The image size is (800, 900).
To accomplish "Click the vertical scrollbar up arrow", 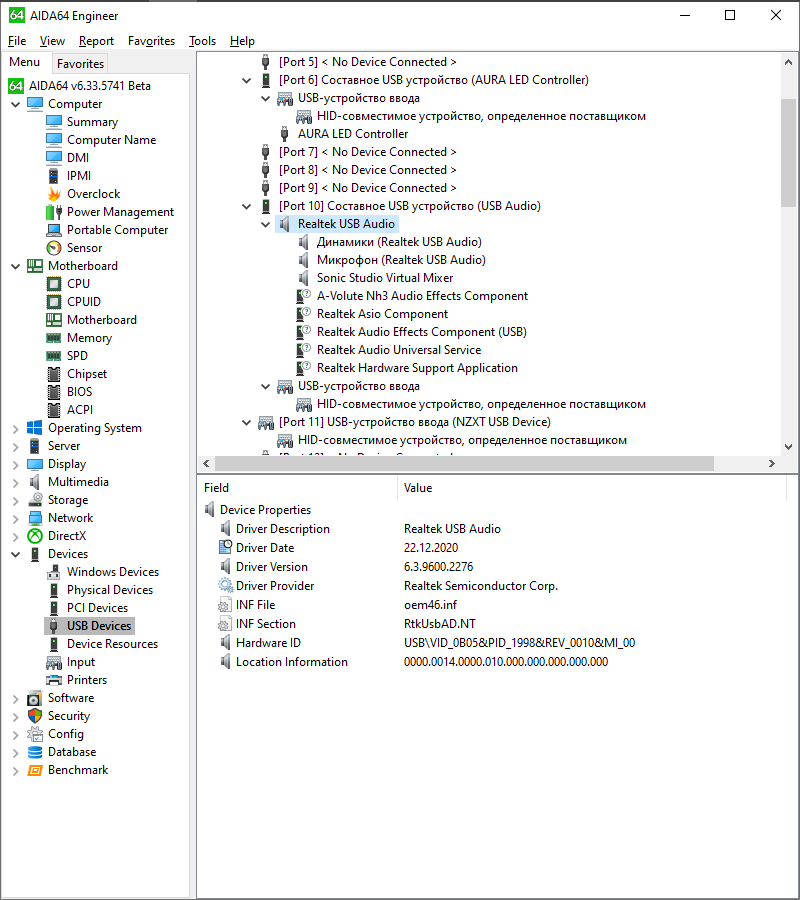I will point(788,62).
